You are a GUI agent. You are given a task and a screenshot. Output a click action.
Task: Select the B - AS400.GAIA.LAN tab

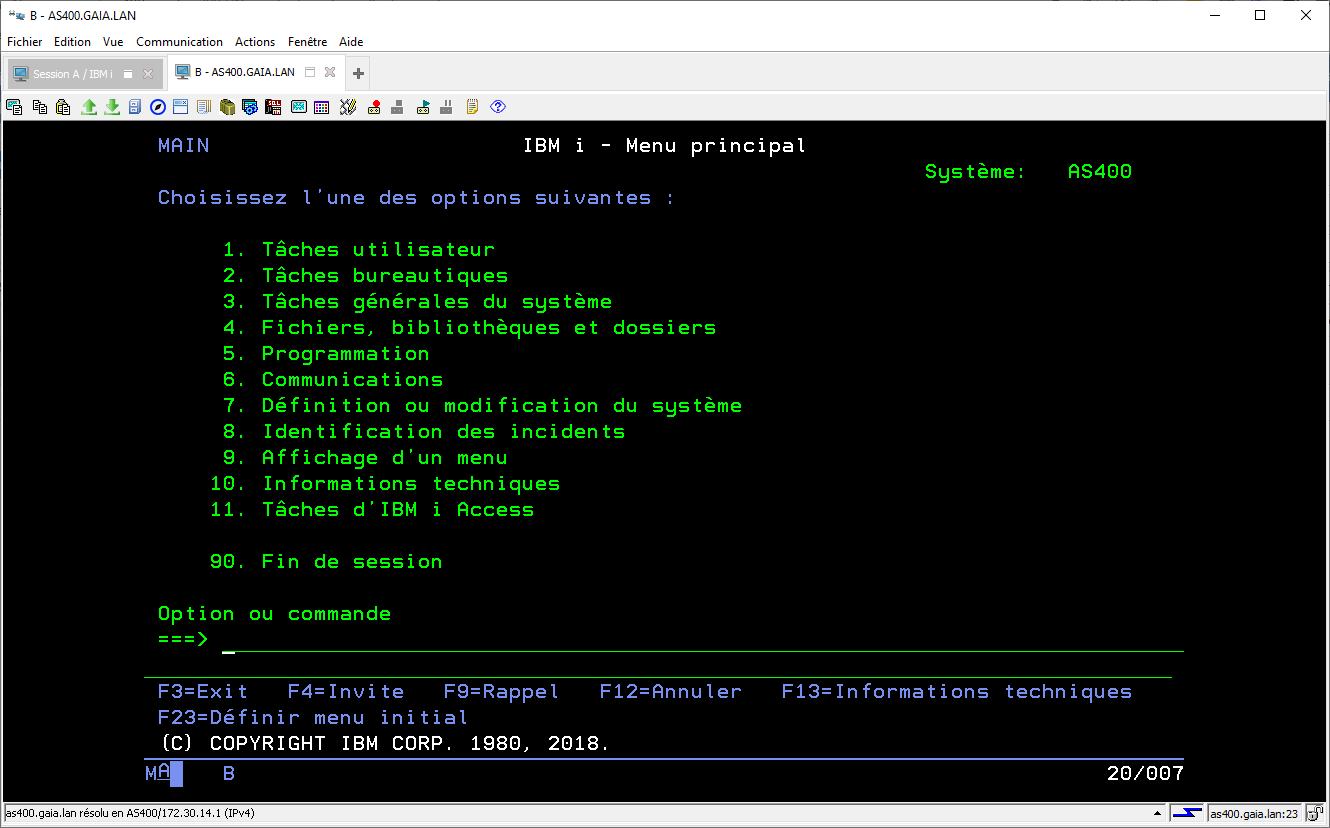(x=255, y=72)
